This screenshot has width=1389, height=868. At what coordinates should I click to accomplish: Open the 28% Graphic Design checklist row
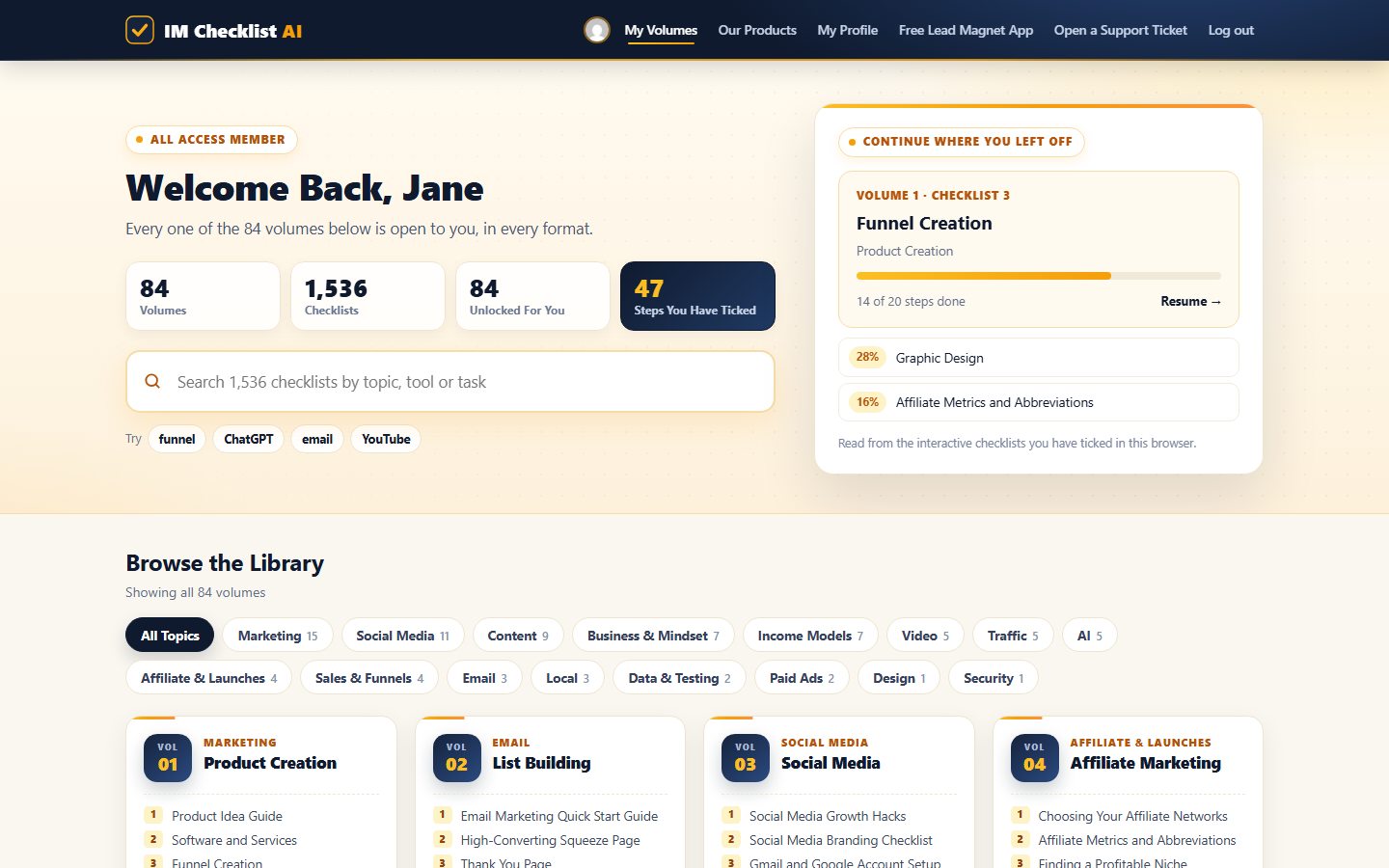click(x=1039, y=358)
